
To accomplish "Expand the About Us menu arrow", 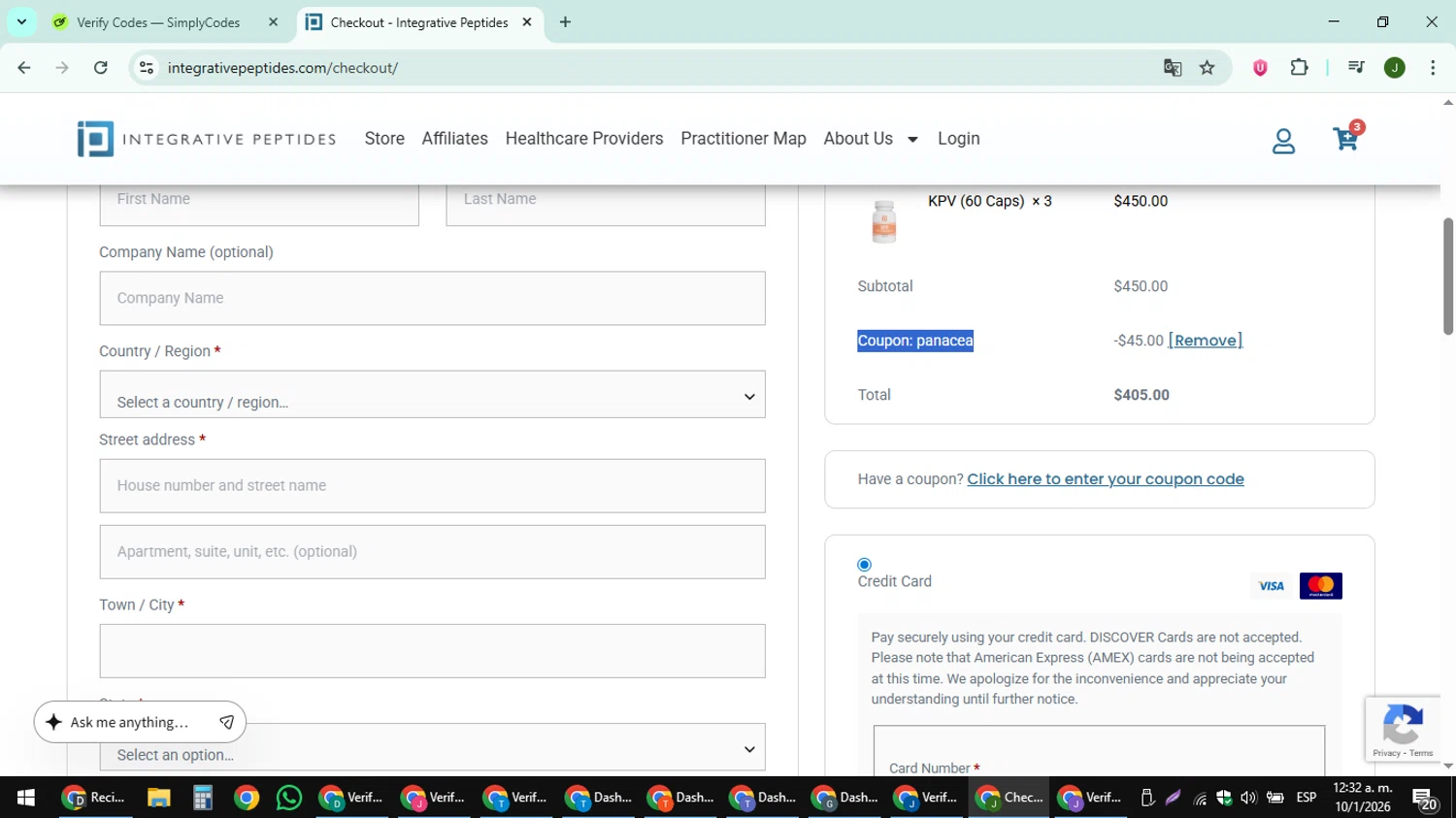I will click(x=912, y=140).
